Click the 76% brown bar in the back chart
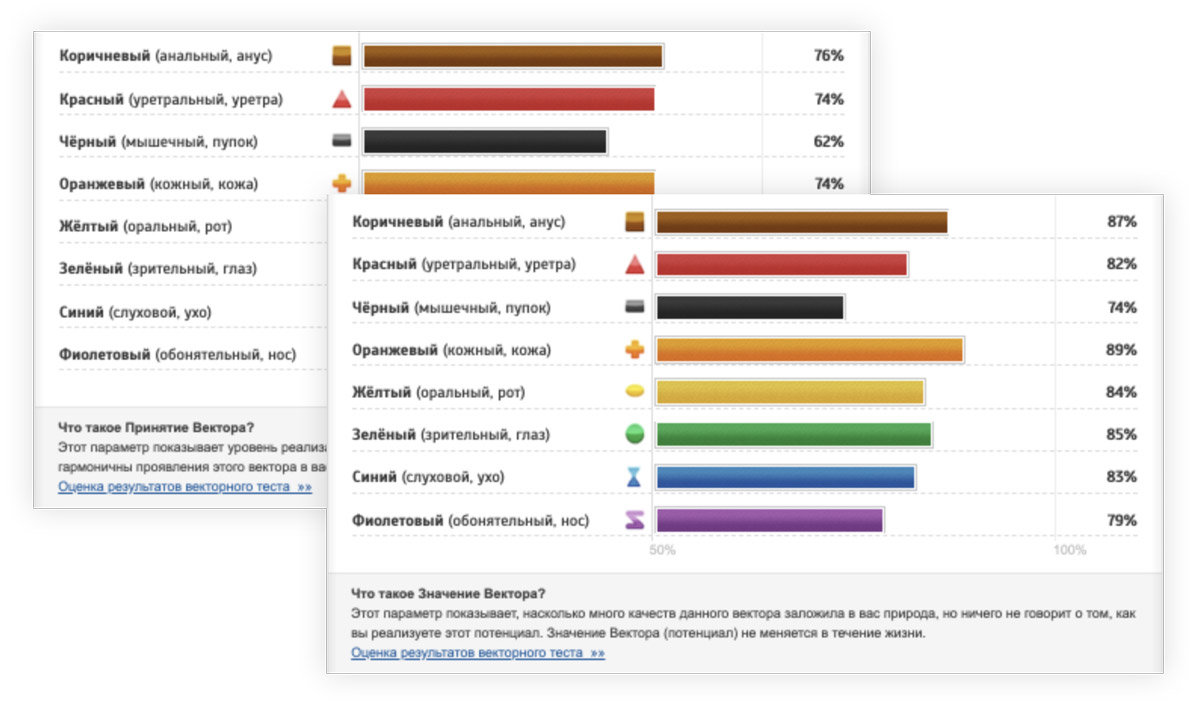1200x705 pixels. tap(512, 56)
